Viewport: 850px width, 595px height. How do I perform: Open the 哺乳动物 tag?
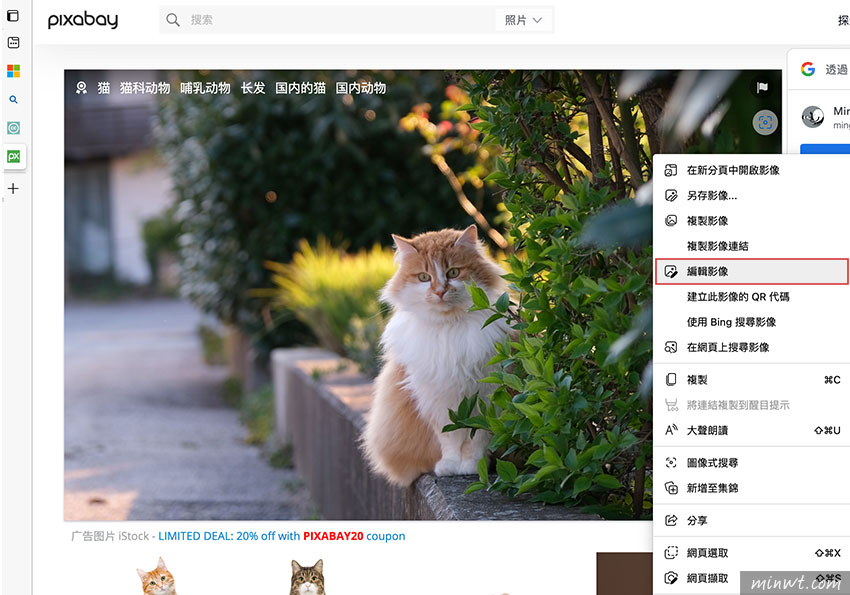pyautogui.click(x=205, y=88)
